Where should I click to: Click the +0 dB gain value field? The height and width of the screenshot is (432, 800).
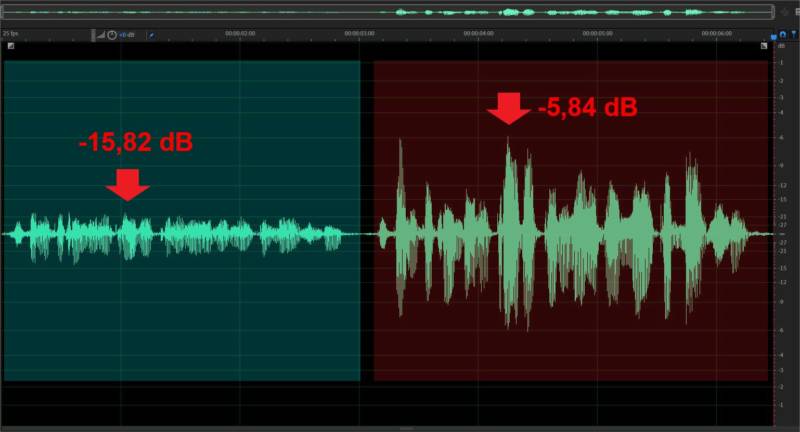[127, 34]
